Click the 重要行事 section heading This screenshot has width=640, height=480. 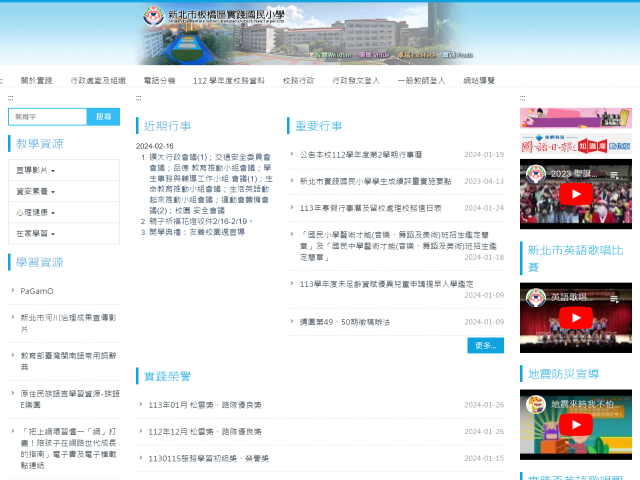coord(318,126)
